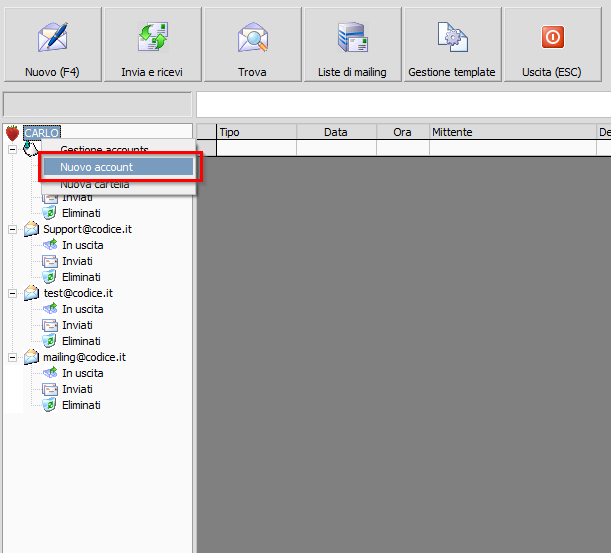This screenshot has width=611, height=553.
Task: Collapse the Support@codice.it account node
Action: tap(12, 230)
